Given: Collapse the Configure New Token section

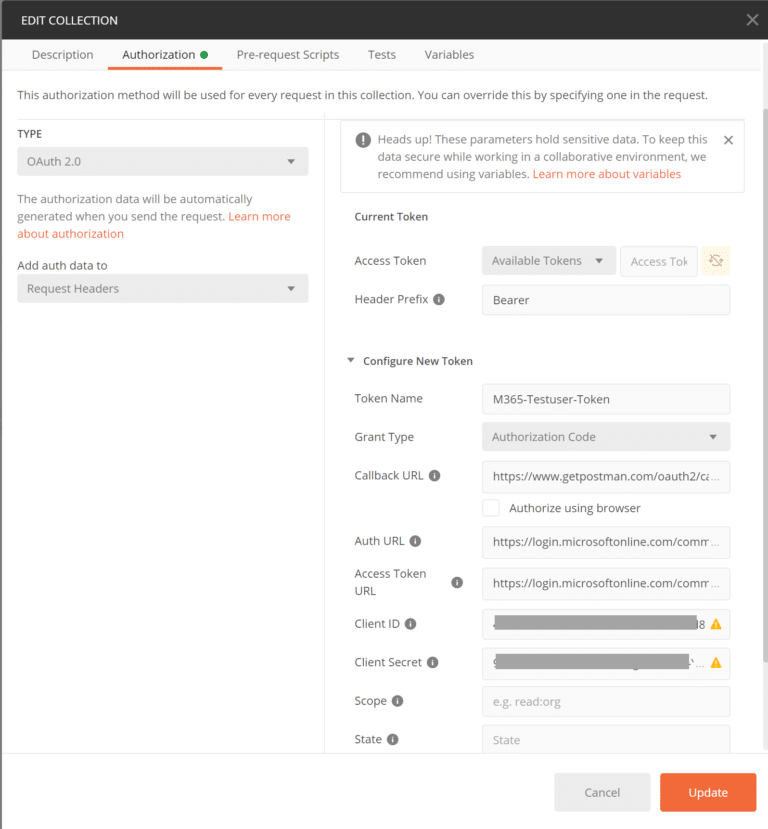Looking at the screenshot, I should [x=352, y=361].
